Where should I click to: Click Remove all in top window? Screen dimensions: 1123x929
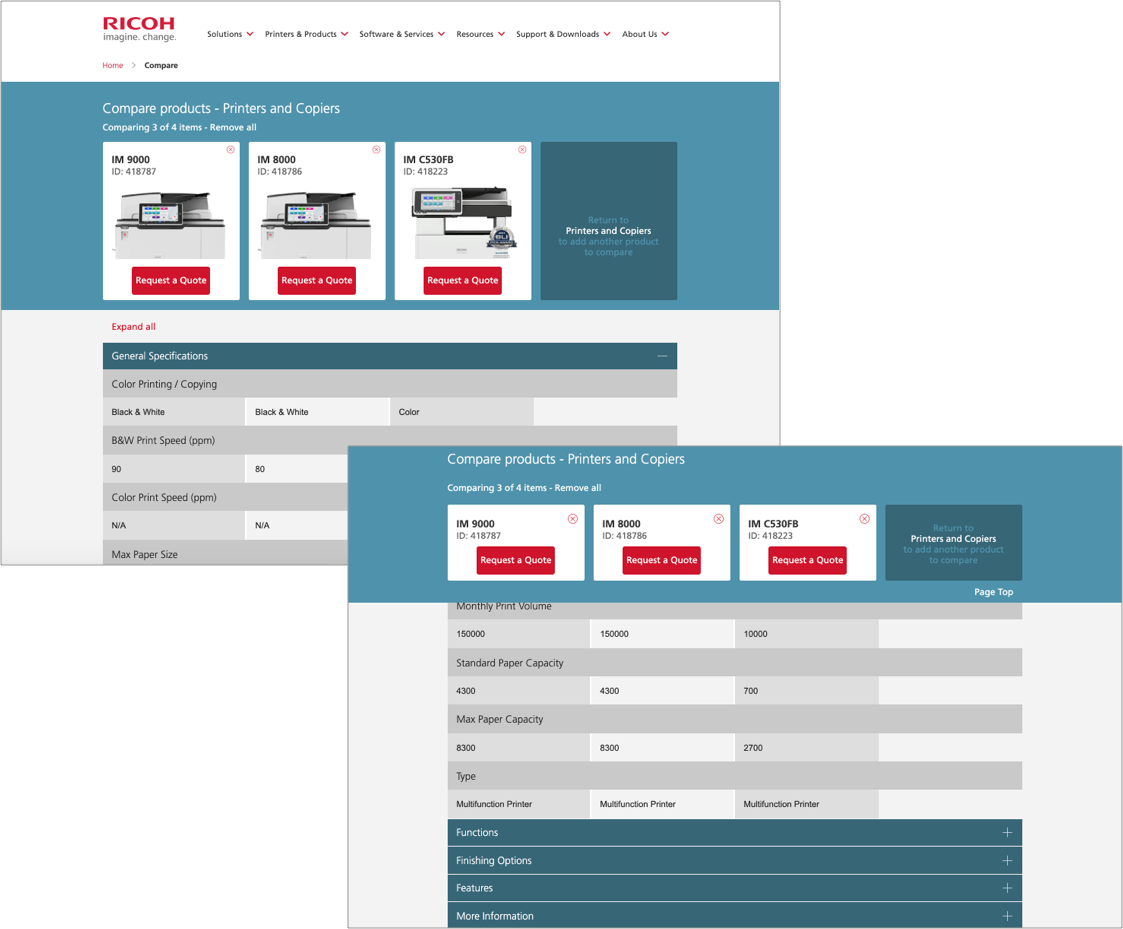[x=233, y=127]
